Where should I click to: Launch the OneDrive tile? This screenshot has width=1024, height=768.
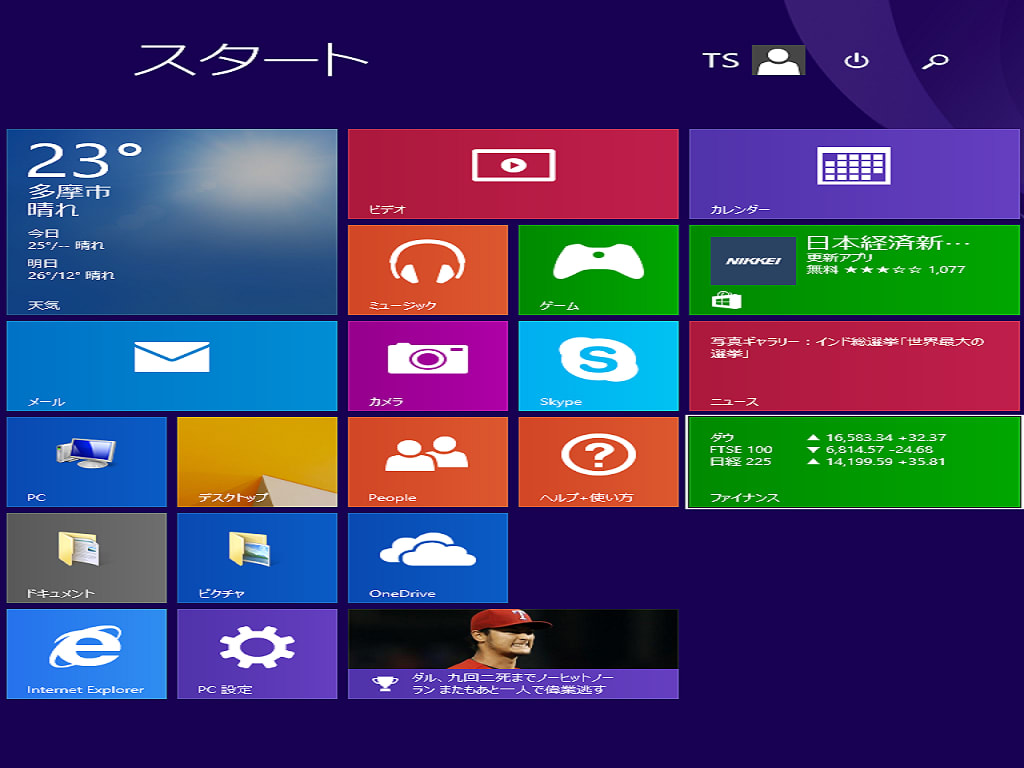[x=428, y=558]
